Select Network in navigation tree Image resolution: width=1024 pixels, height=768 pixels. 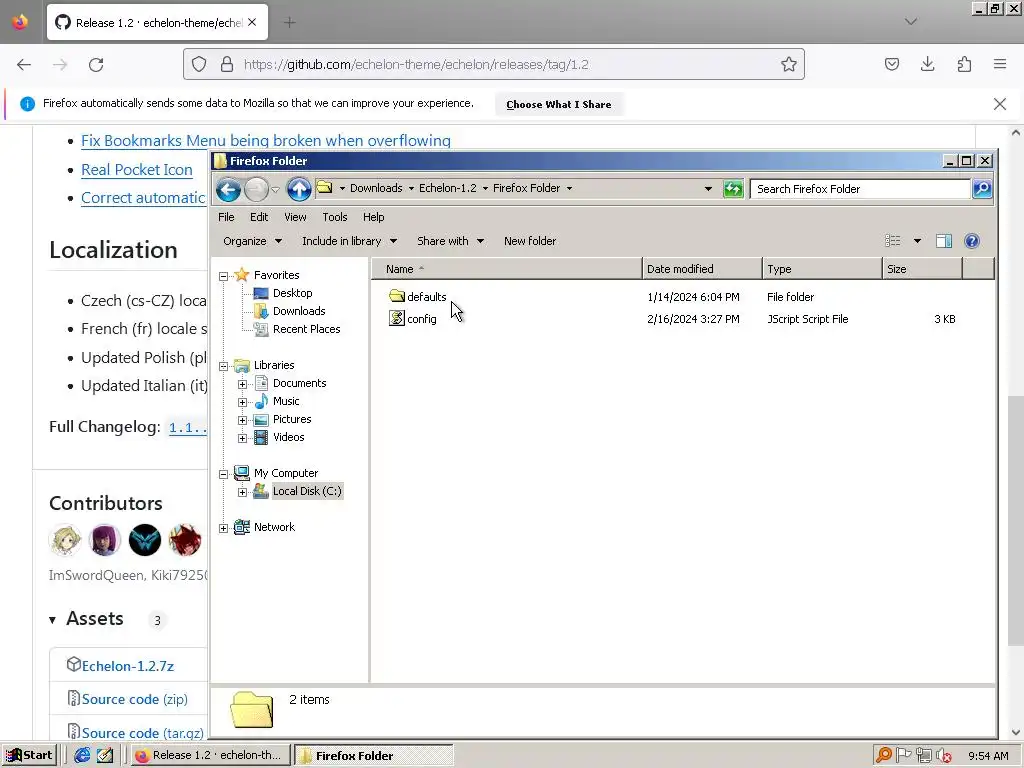274,527
